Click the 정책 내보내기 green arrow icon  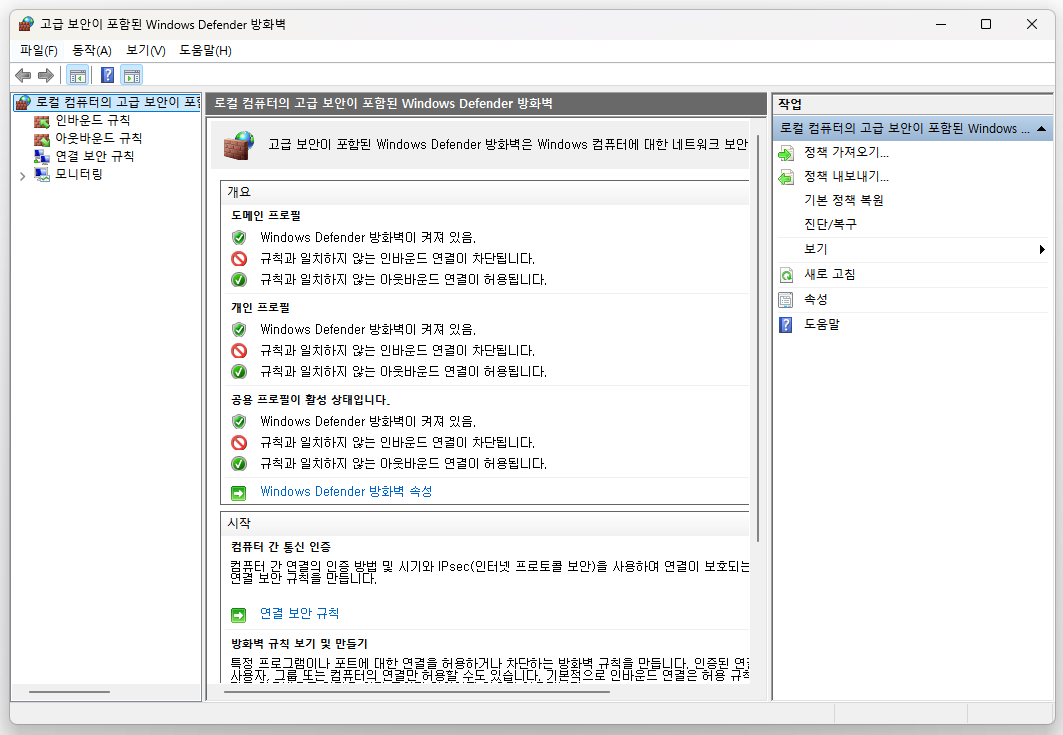786,177
